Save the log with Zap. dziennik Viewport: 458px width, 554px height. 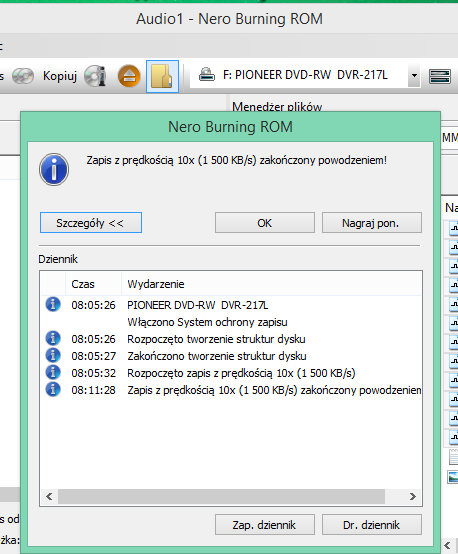tap(265, 525)
